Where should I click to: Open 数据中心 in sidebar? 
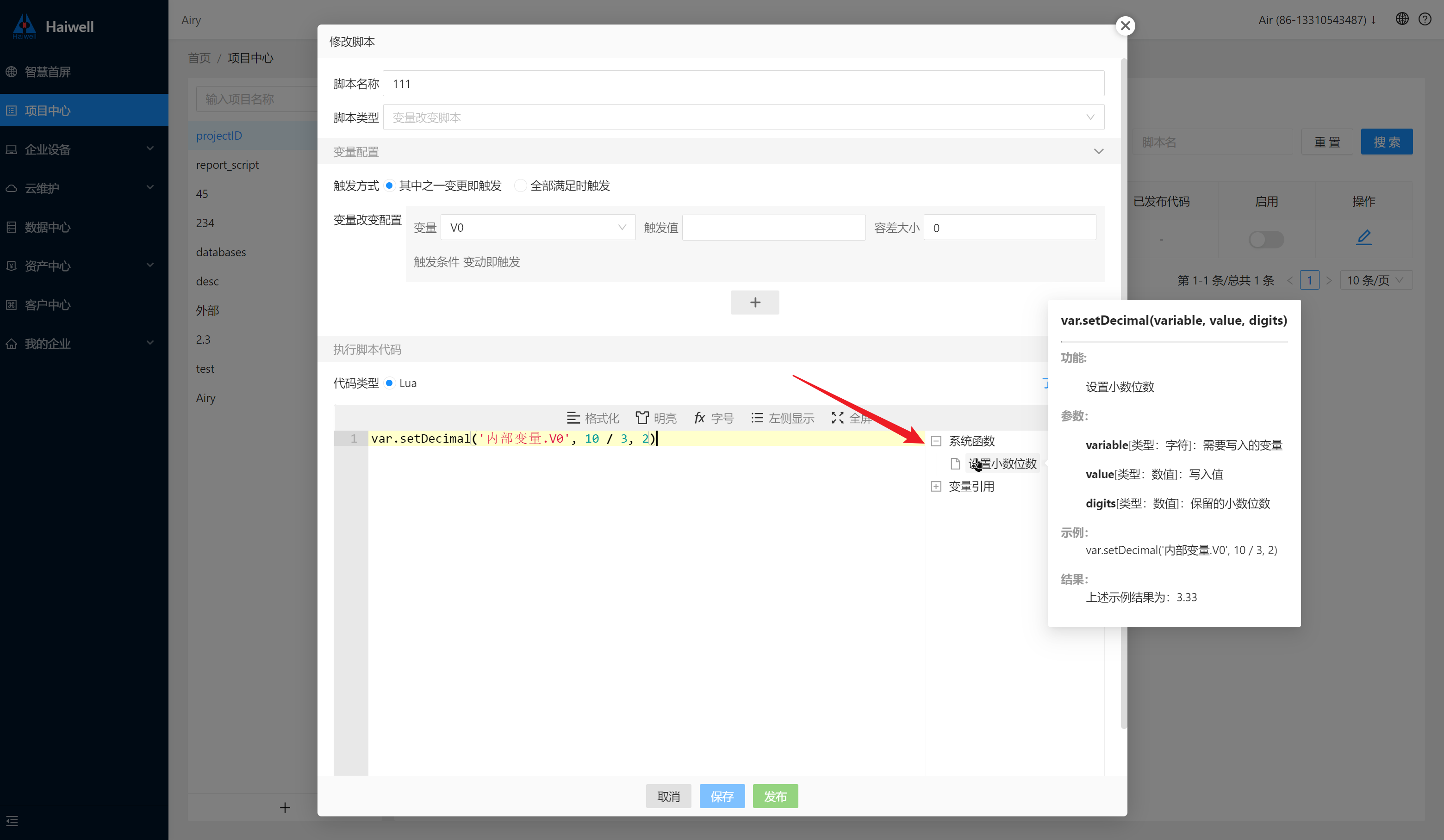click(x=84, y=227)
